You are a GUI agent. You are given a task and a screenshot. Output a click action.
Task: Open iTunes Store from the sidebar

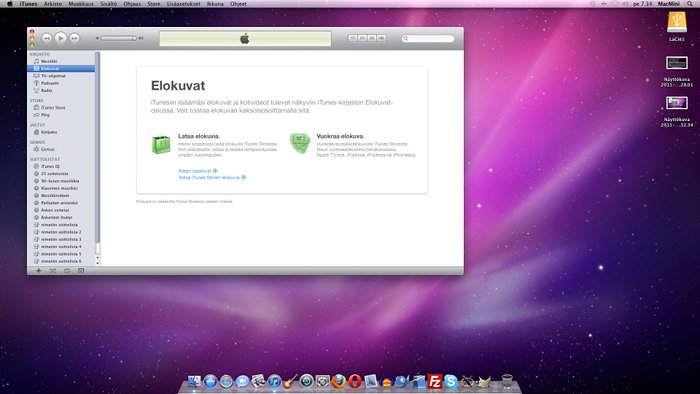point(61,108)
